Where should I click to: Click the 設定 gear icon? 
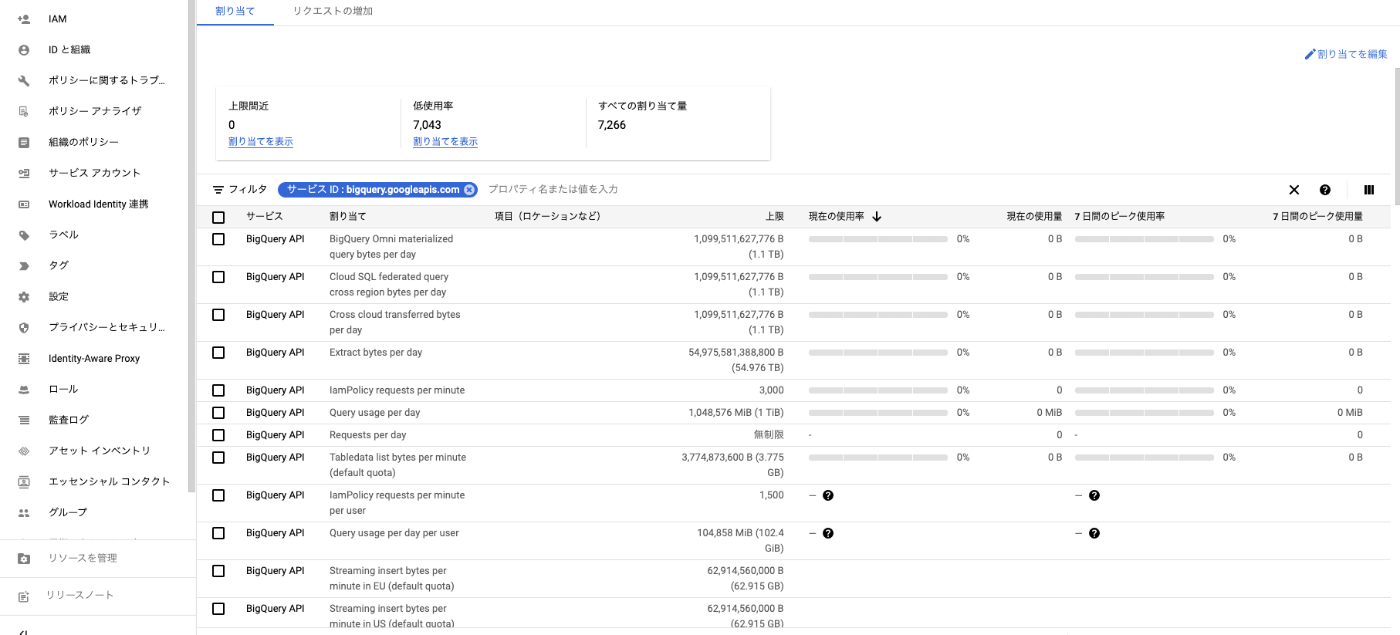pos(24,297)
